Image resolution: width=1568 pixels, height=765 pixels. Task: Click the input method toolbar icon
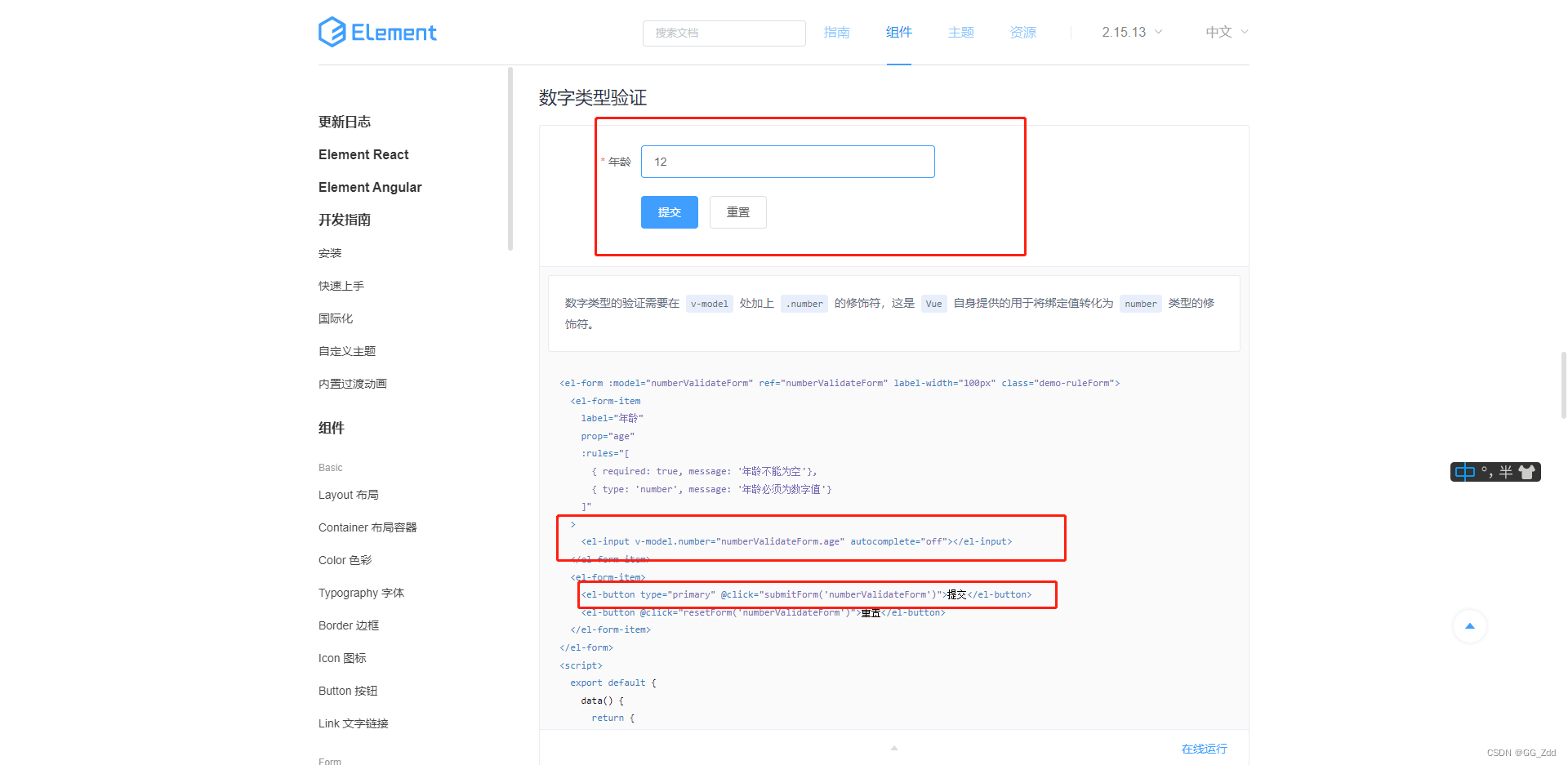[1495, 472]
